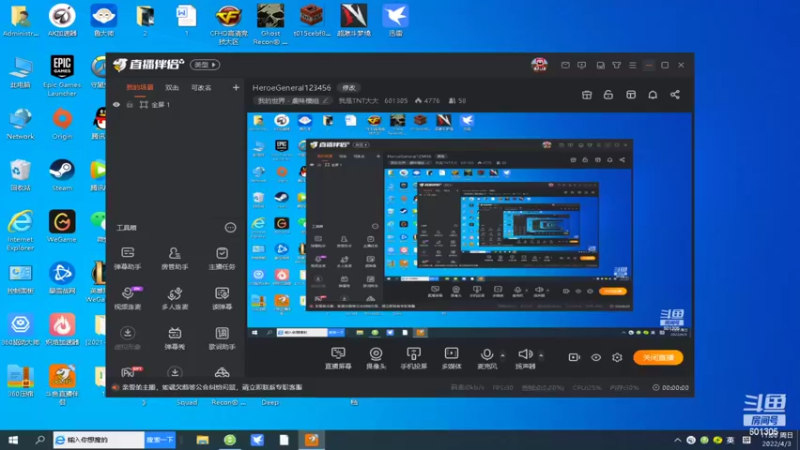Click the share icon above preview
Image resolution: width=800 pixels, height=450 pixels.
(x=675, y=95)
